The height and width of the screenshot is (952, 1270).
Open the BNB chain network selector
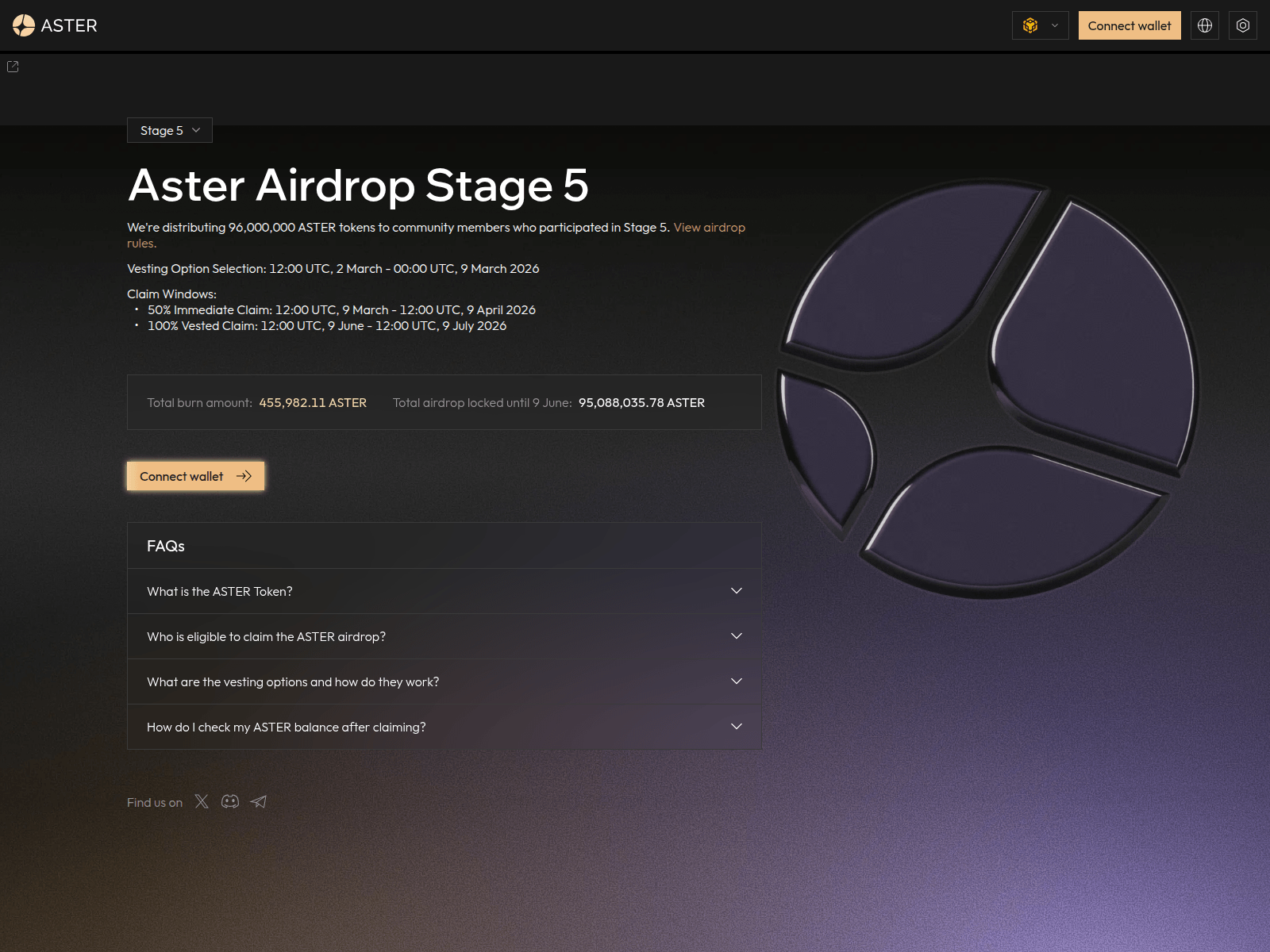(x=1040, y=25)
